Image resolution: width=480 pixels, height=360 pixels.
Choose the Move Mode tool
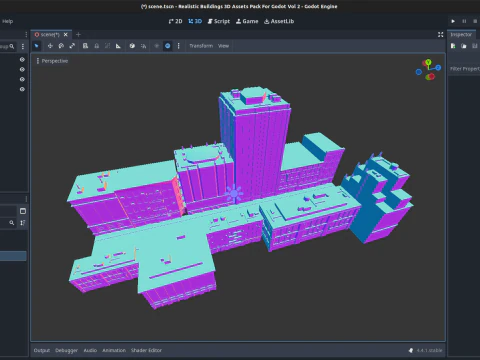pyautogui.click(x=50, y=46)
